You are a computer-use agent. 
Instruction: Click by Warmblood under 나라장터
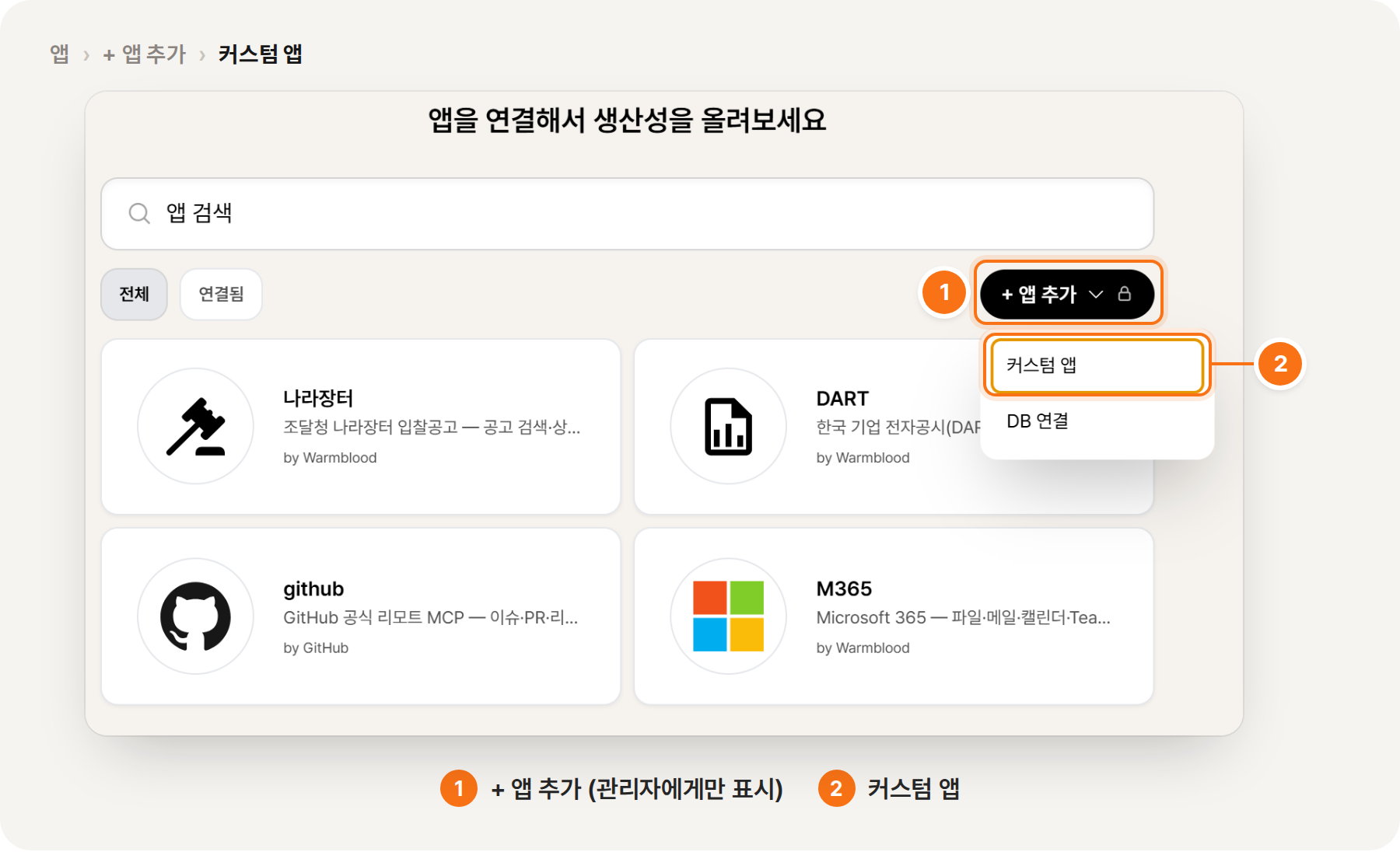click(330, 458)
